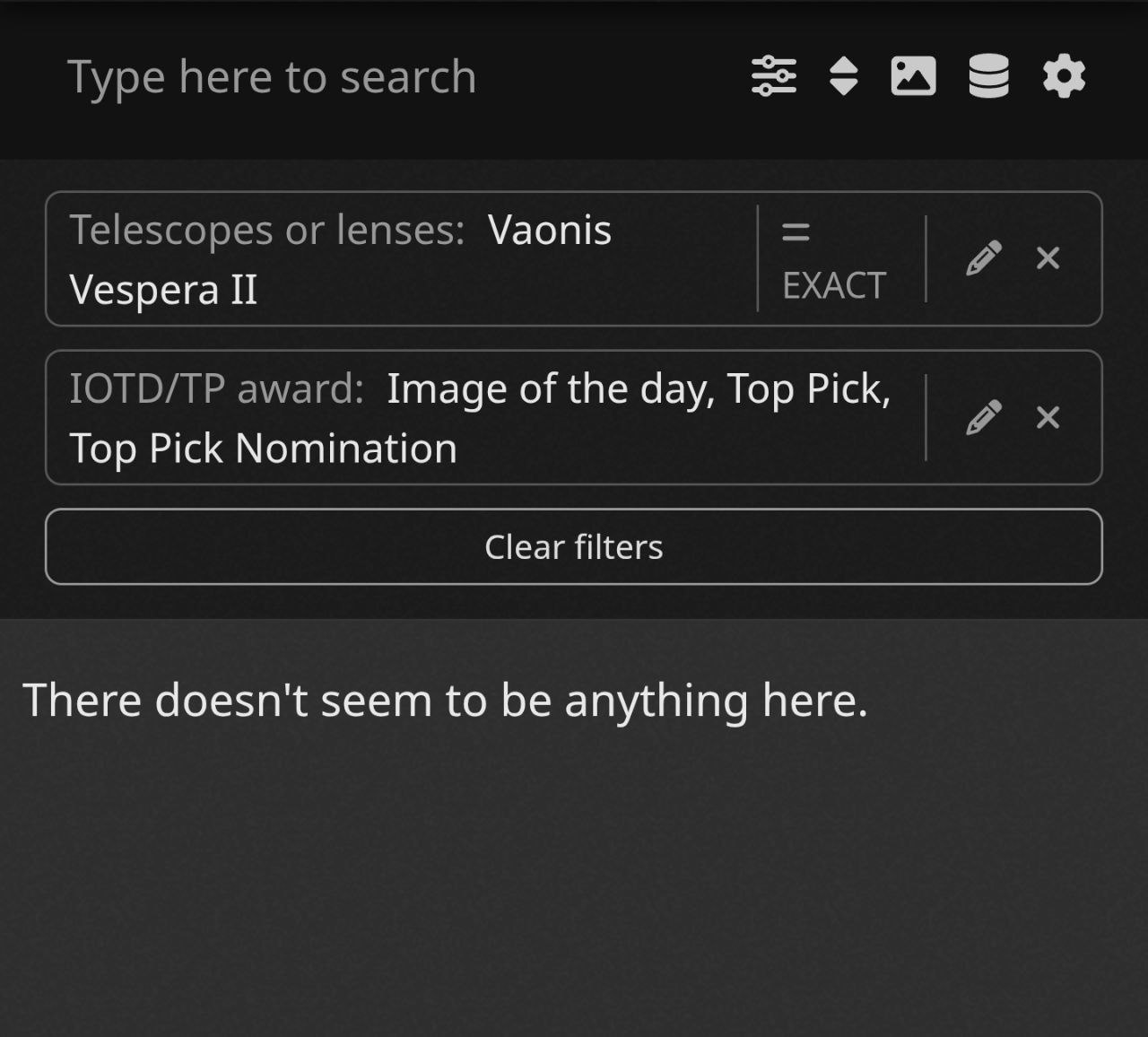The height and width of the screenshot is (1037, 1148).
Task: Click the equals sign match icon
Action: pyautogui.click(x=796, y=232)
